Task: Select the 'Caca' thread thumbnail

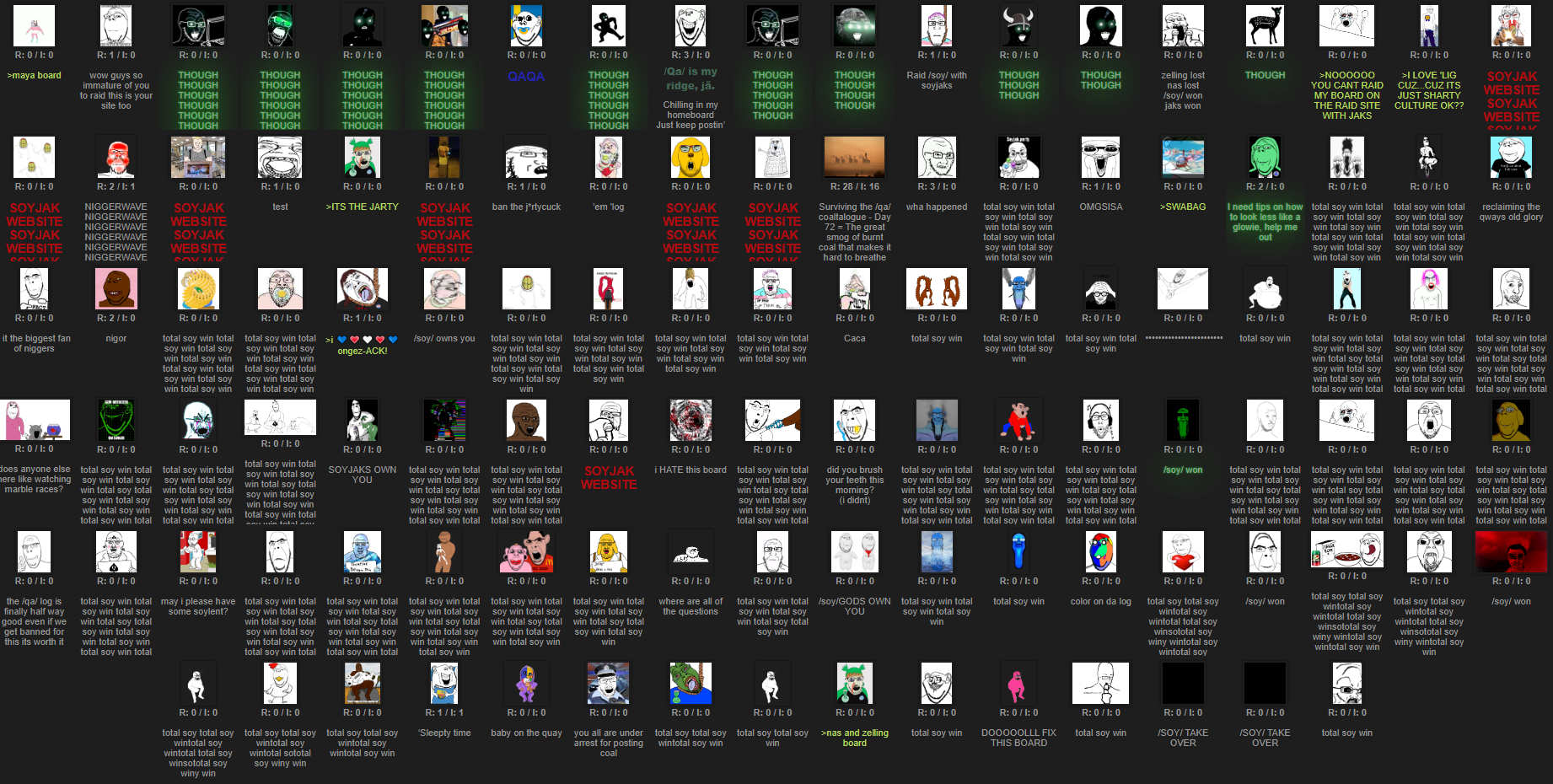Action: pyautogui.click(x=854, y=288)
